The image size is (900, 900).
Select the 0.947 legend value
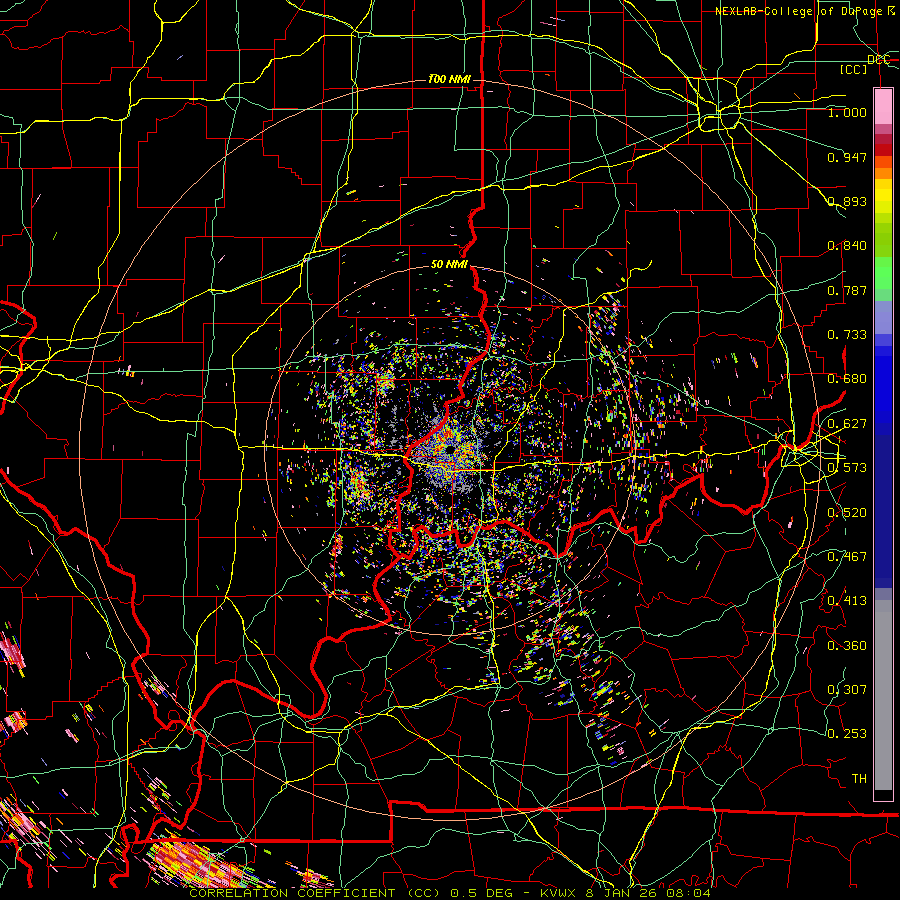point(847,157)
